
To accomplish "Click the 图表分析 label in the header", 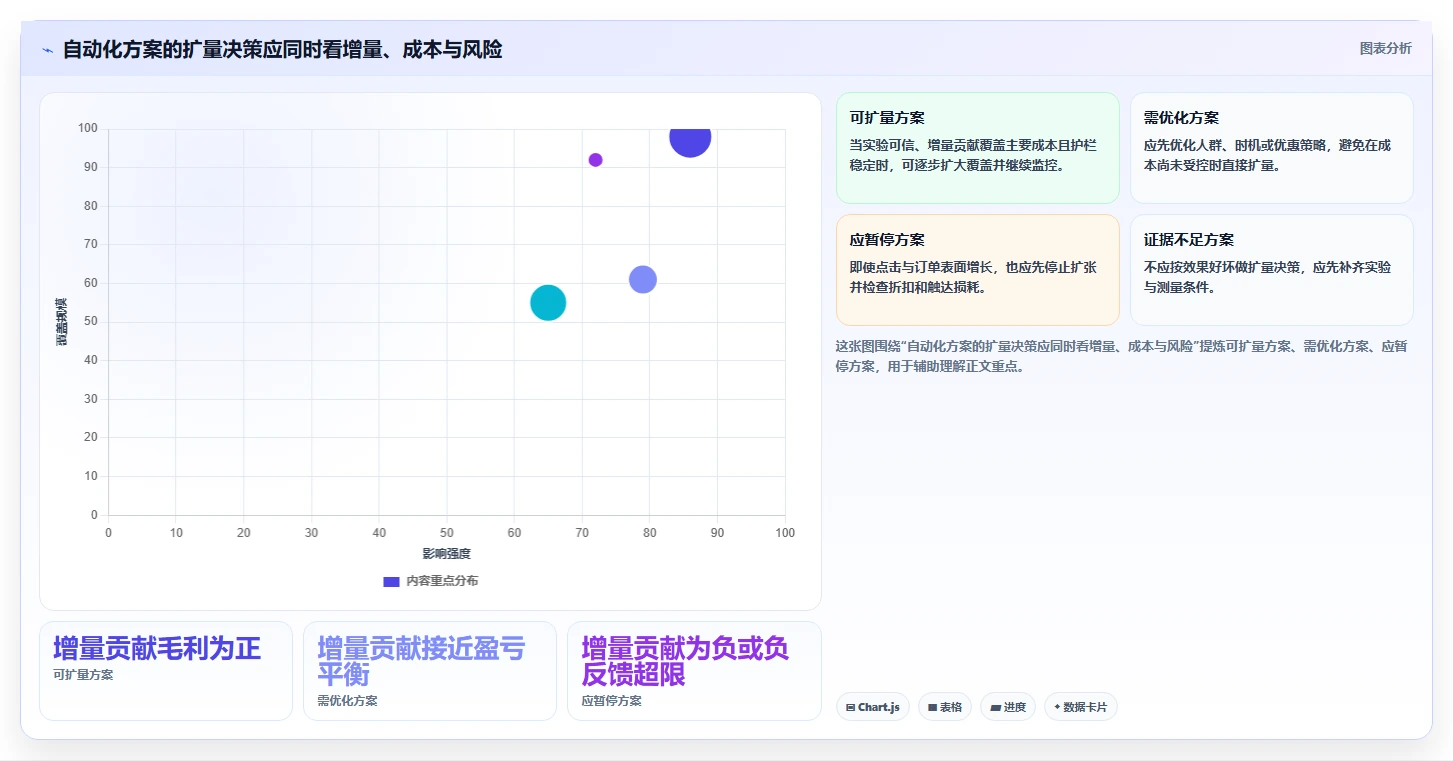I will click(x=1385, y=48).
